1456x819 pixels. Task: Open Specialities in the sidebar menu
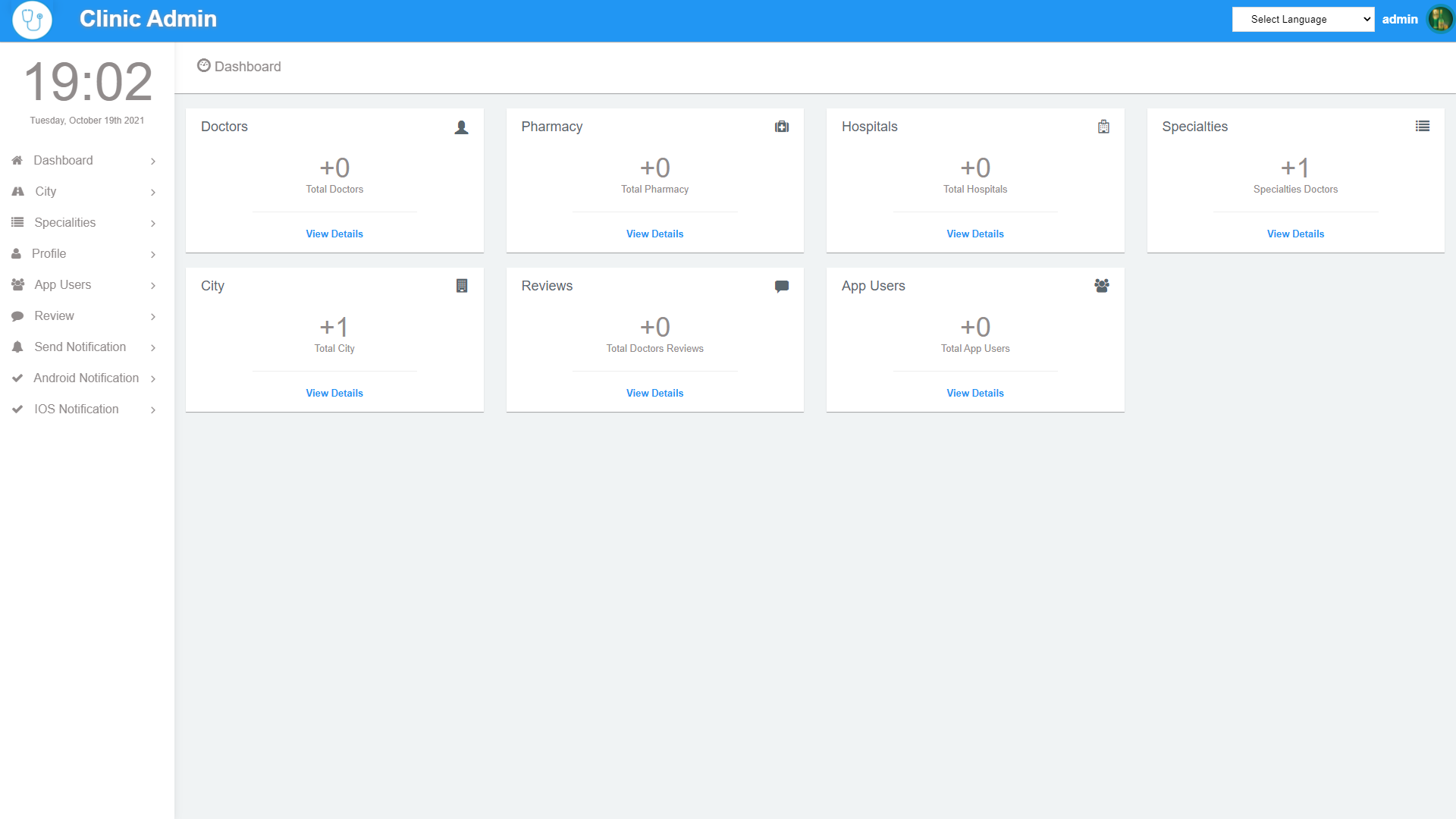(x=64, y=223)
